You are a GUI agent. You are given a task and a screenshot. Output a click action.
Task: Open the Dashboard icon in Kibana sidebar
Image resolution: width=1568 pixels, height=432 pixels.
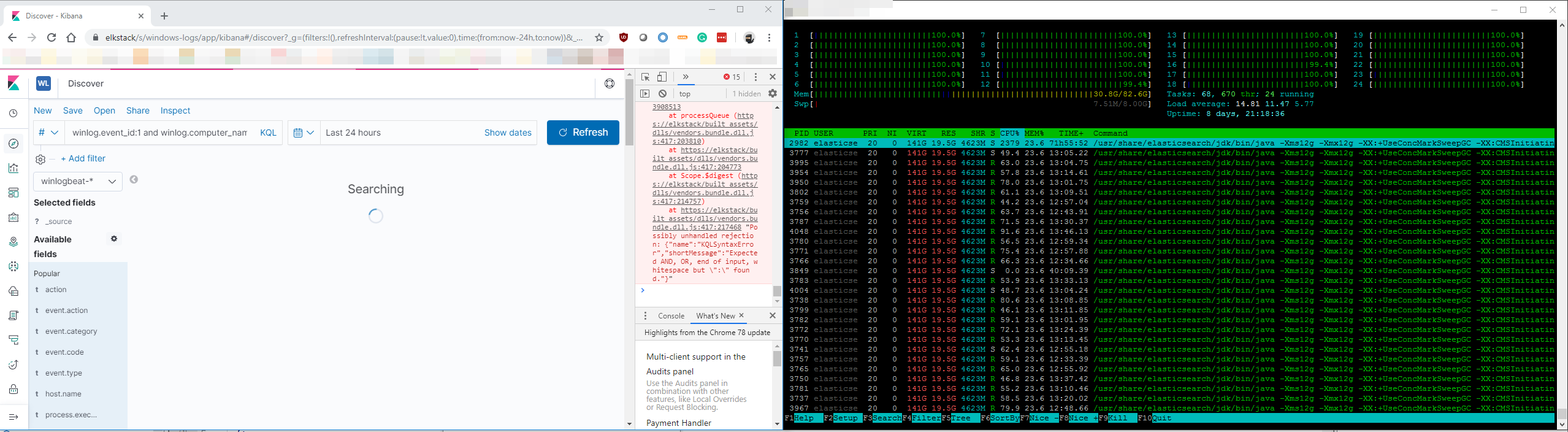(x=13, y=193)
